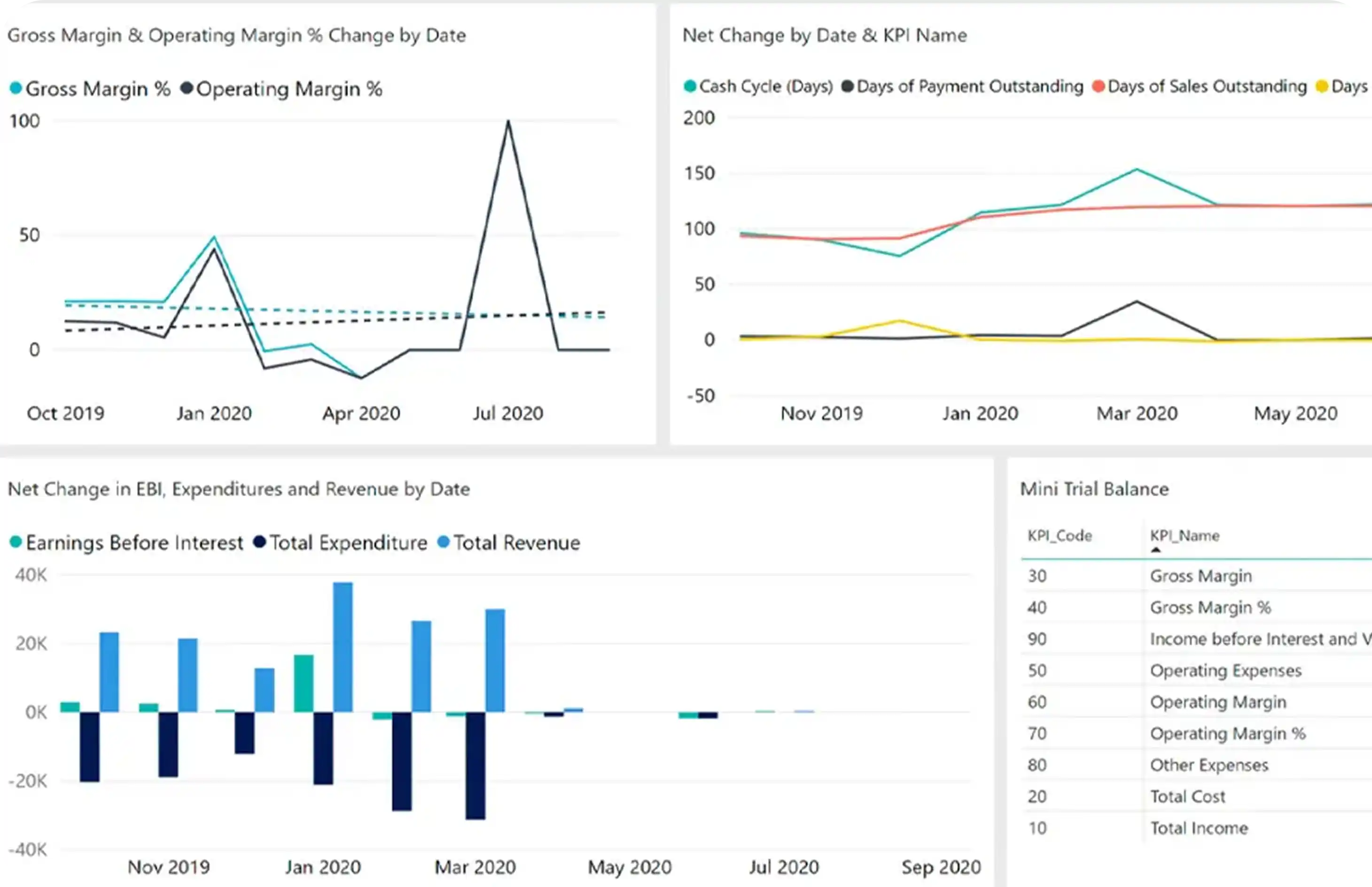Click the Gross Margin % legend marker
This screenshot has height=887, width=1372.
click(x=16, y=89)
